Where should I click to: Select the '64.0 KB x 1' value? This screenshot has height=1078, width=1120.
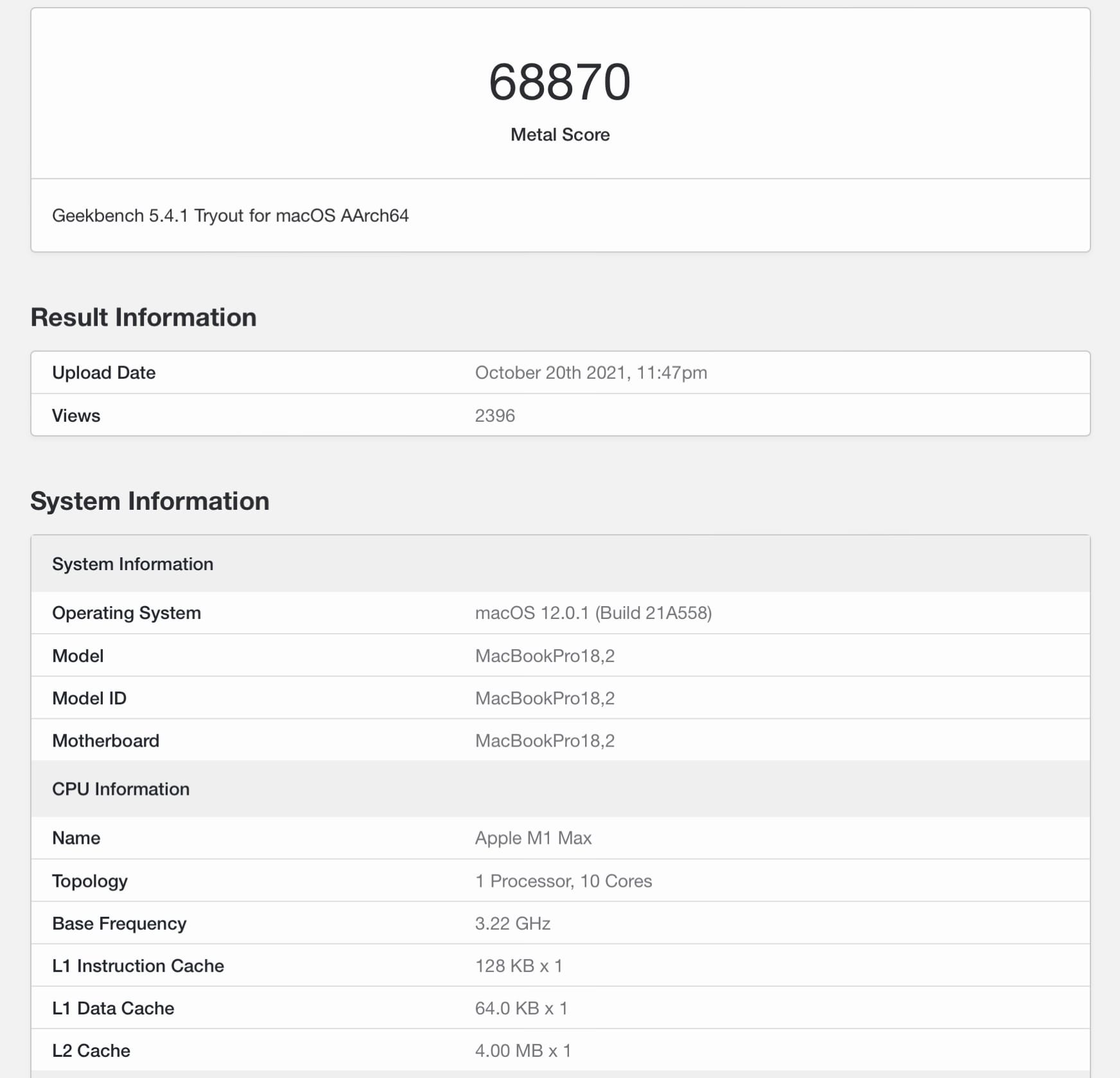coord(521,1008)
